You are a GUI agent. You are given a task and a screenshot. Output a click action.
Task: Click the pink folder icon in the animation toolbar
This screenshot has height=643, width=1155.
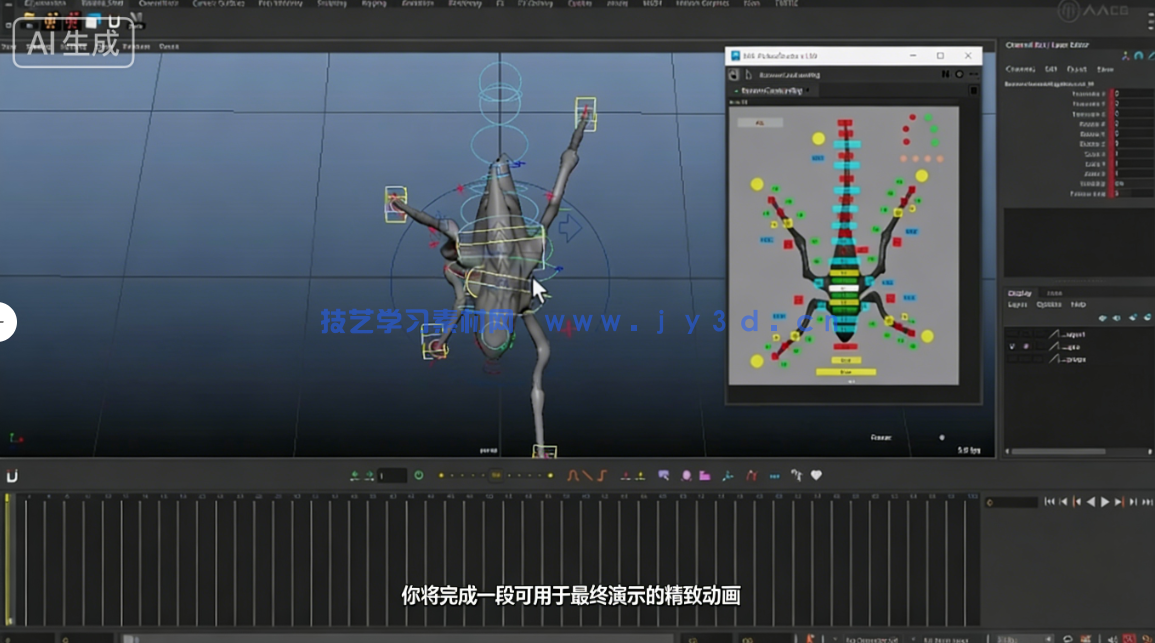pos(704,476)
